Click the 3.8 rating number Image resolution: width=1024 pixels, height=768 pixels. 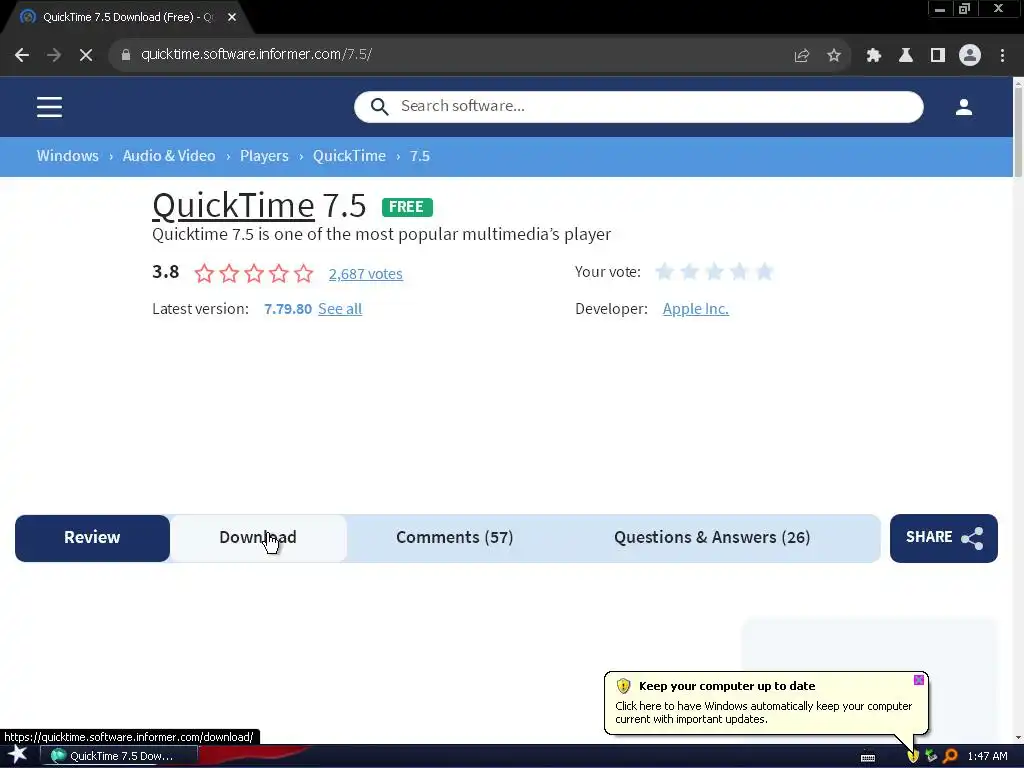tap(166, 272)
